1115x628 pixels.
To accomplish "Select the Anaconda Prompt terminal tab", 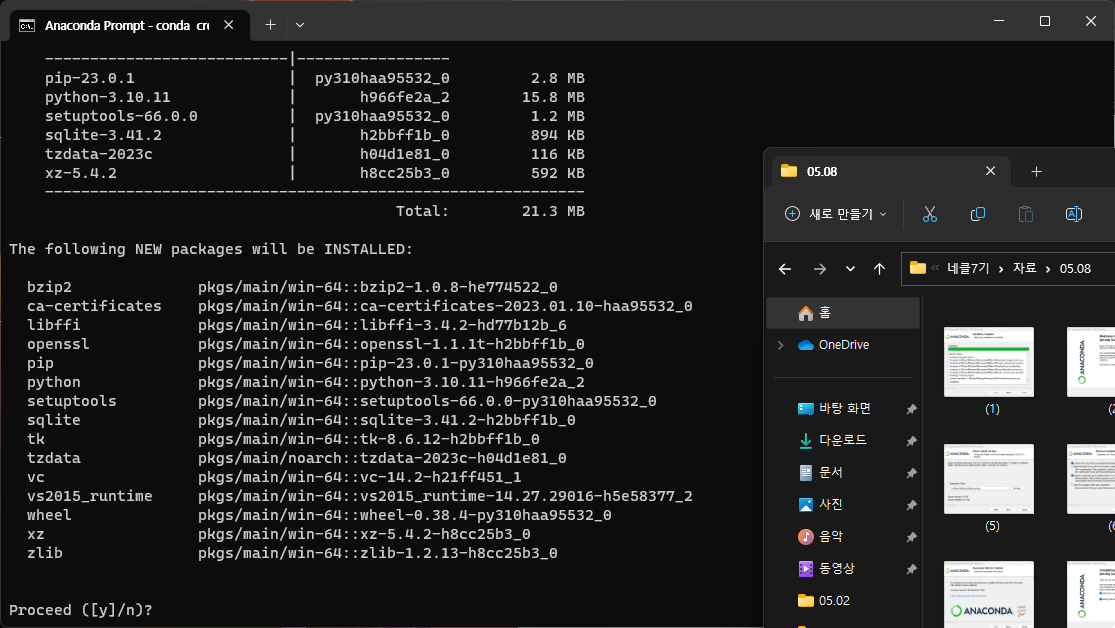I will tap(128, 26).
